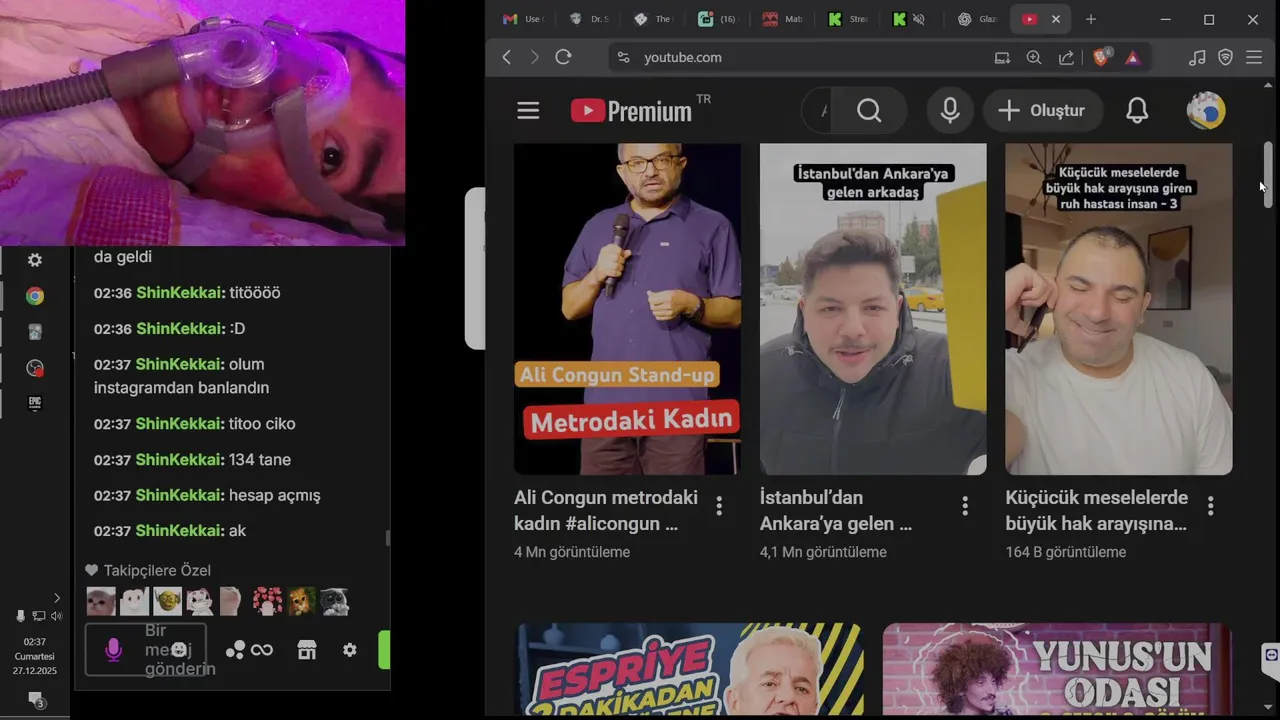Go forward in browser history
The height and width of the screenshot is (720, 1280).
point(534,57)
